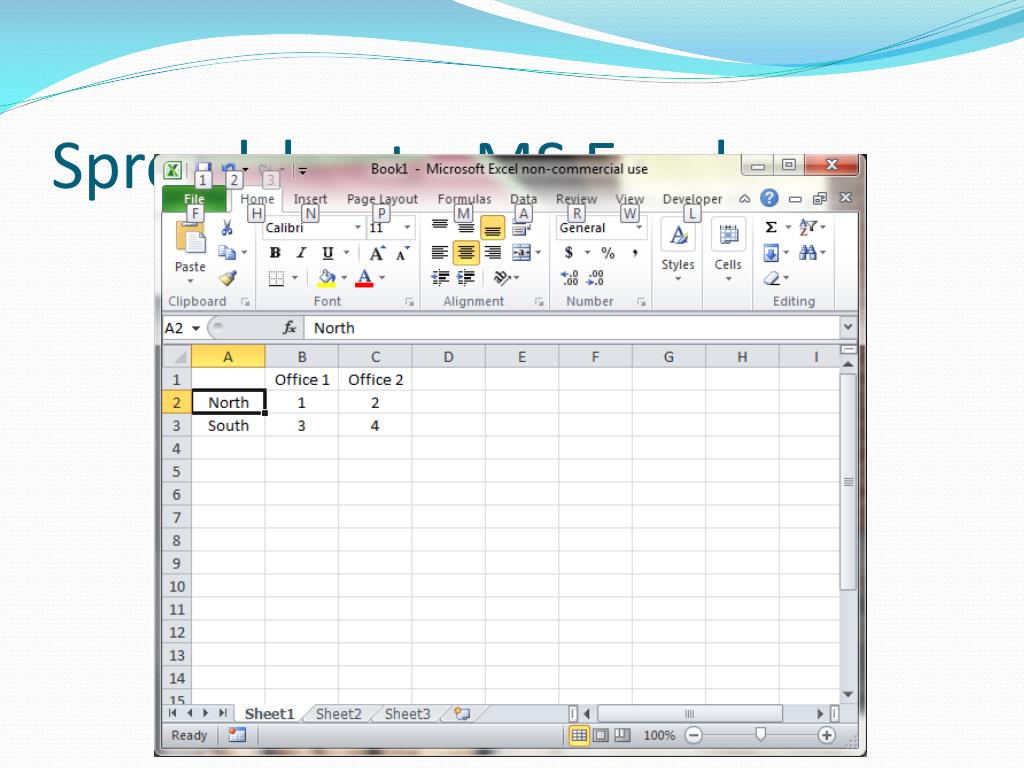Apply Accounting dollar number format
This screenshot has height=768, width=1024.
pos(569,253)
